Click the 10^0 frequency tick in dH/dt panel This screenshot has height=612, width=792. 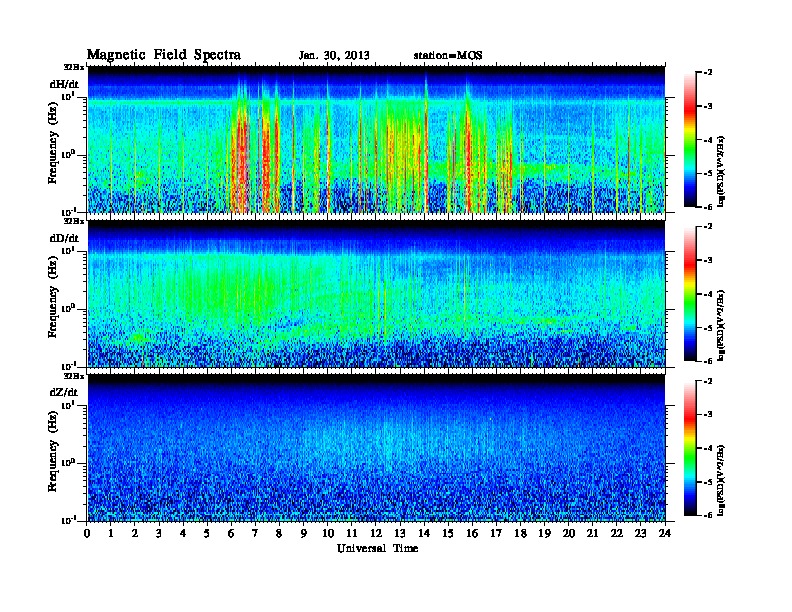pyautogui.click(x=68, y=154)
